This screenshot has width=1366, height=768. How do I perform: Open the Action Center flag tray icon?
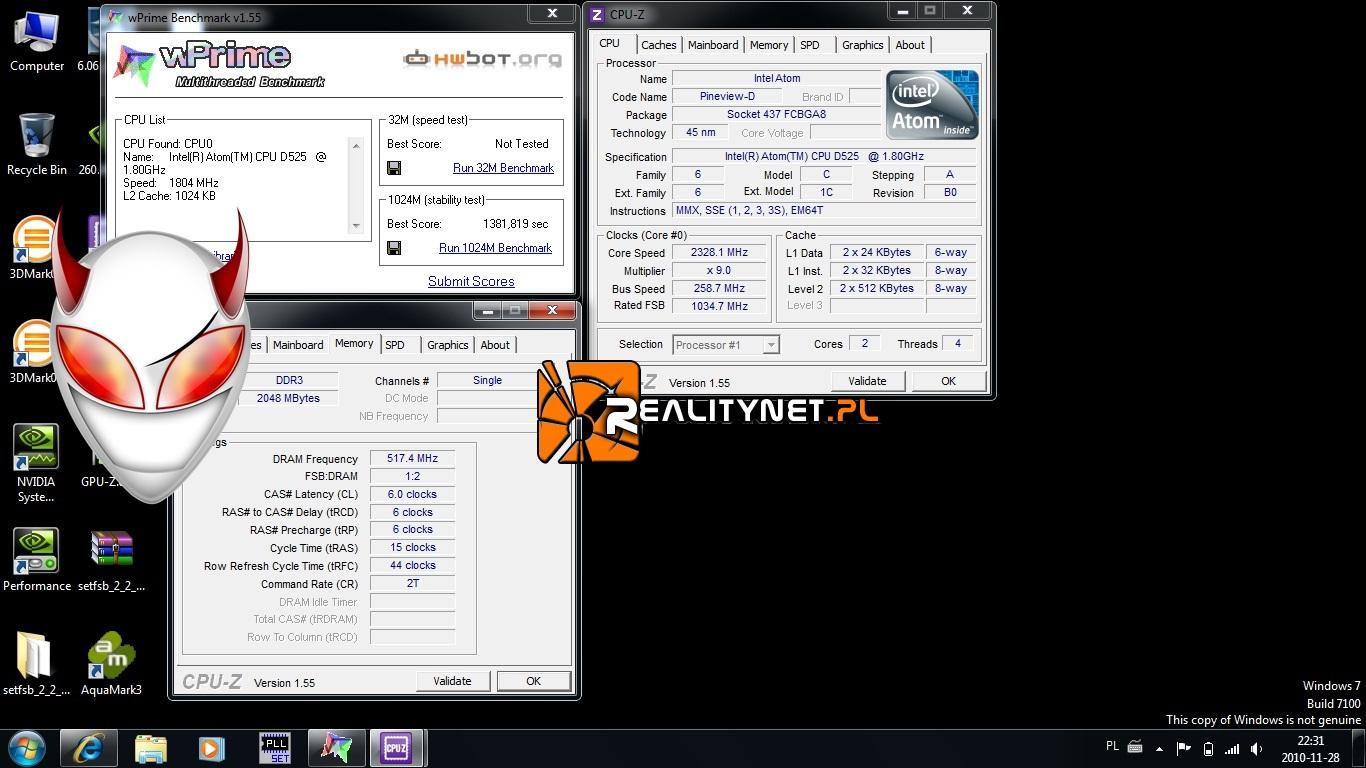(x=1184, y=748)
